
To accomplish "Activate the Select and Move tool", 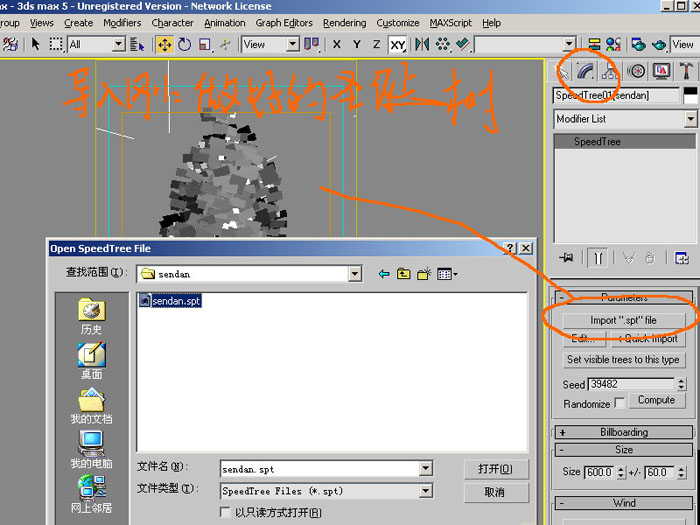I will coord(165,44).
